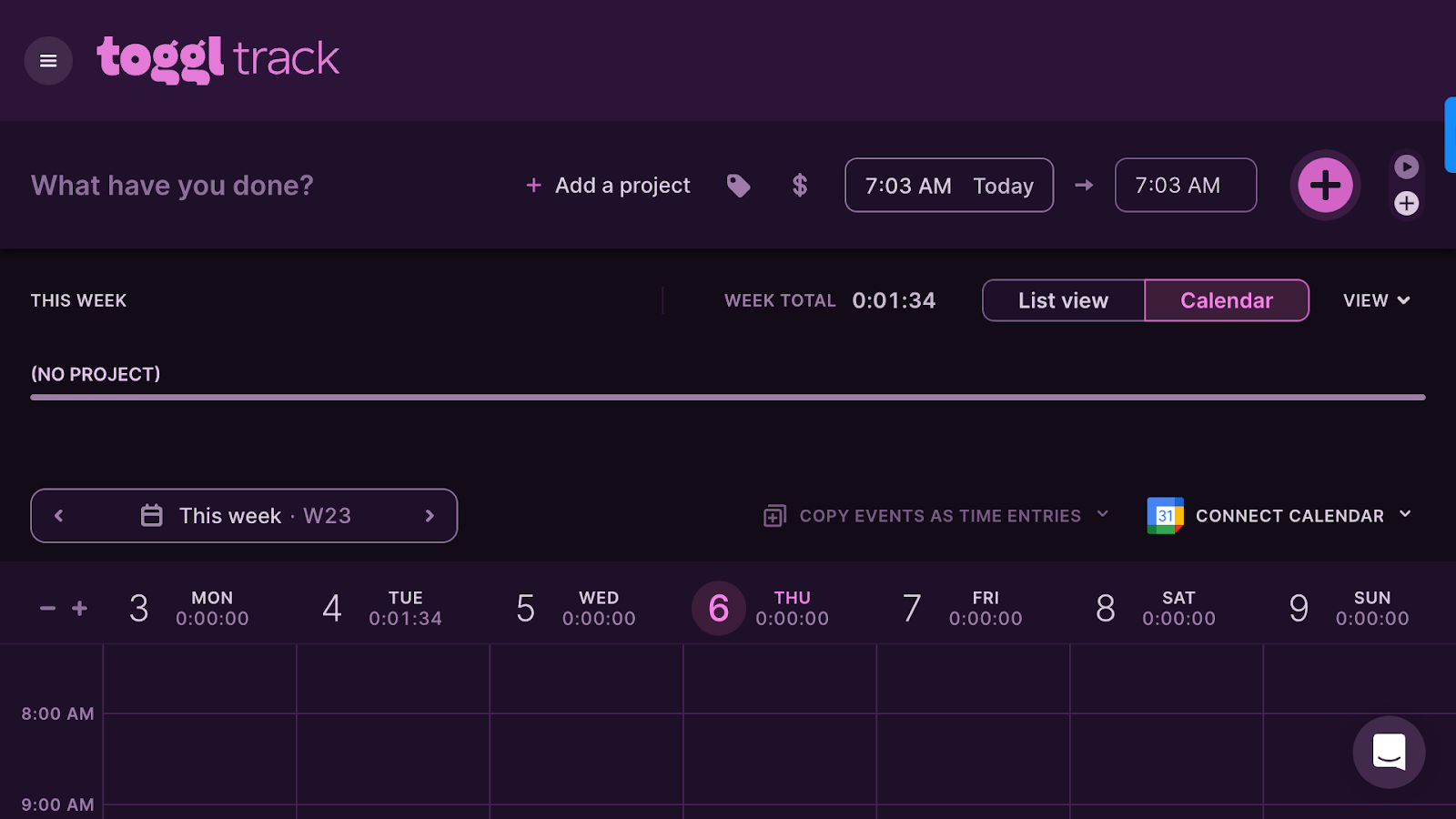This screenshot has height=819, width=1456.
Task: Click Add a project link
Action: (x=609, y=186)
